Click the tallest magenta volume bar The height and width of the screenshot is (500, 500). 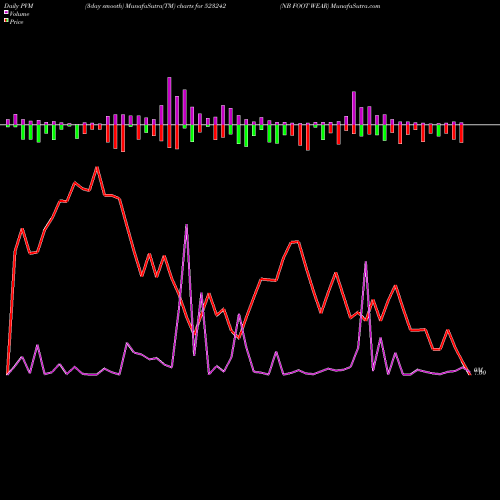[x=169, y=101]
